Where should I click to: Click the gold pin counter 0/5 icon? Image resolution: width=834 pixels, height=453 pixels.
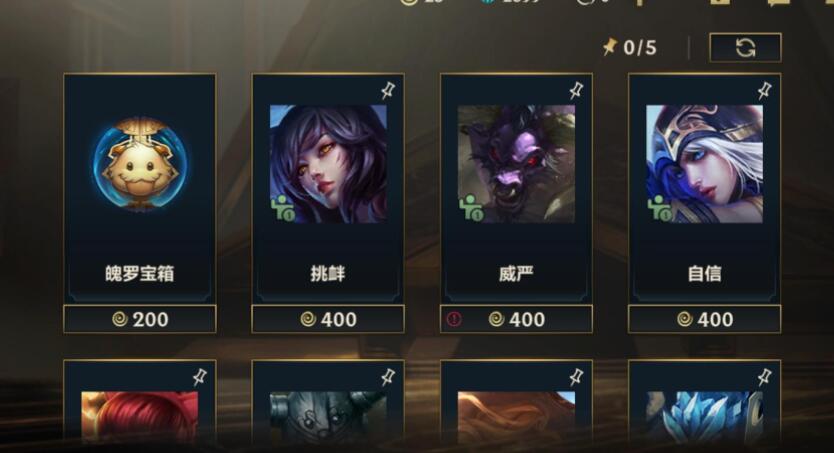(x=610, y=47)
